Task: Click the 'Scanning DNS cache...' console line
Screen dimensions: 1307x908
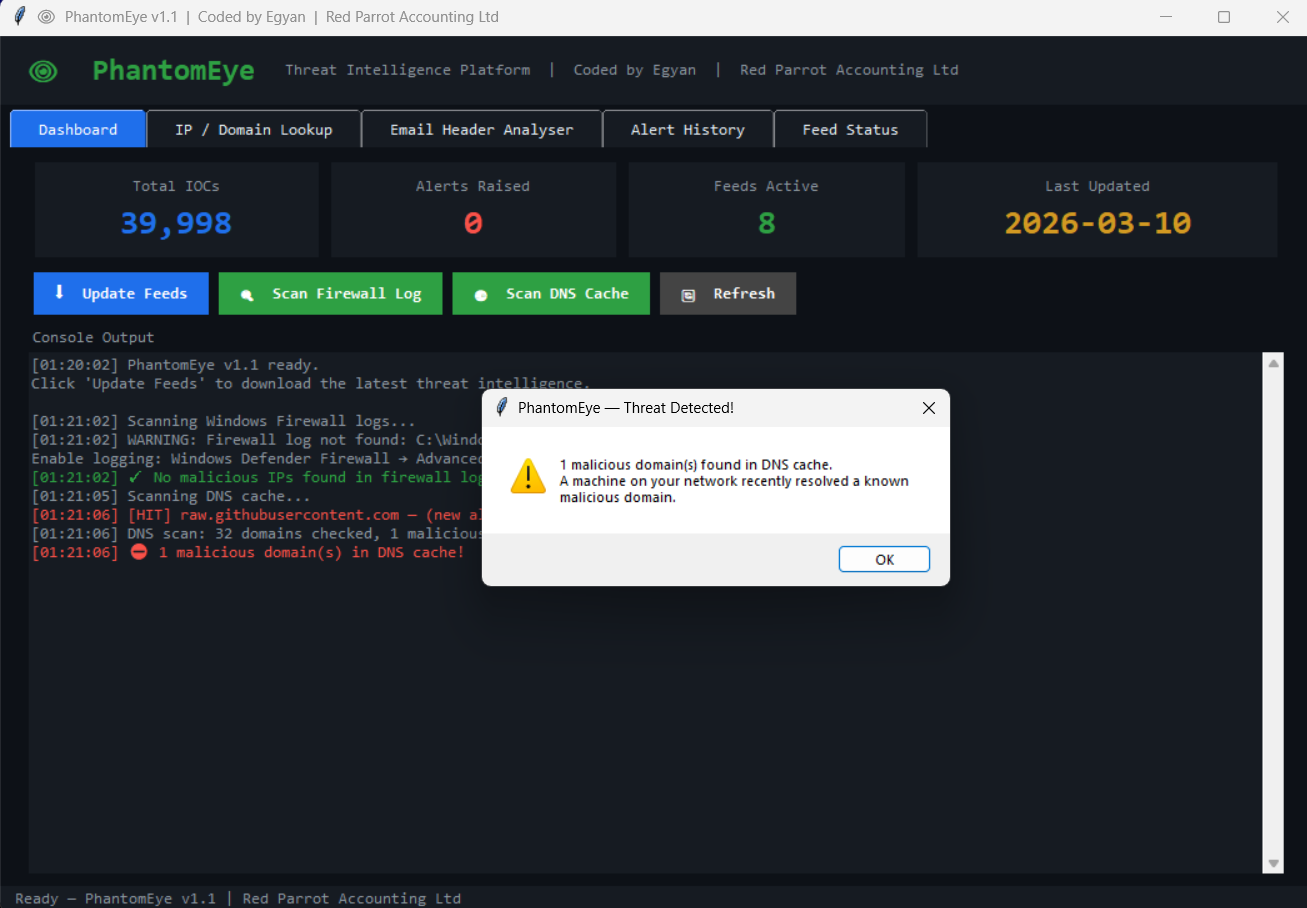Action: click(x=171, y=497)
